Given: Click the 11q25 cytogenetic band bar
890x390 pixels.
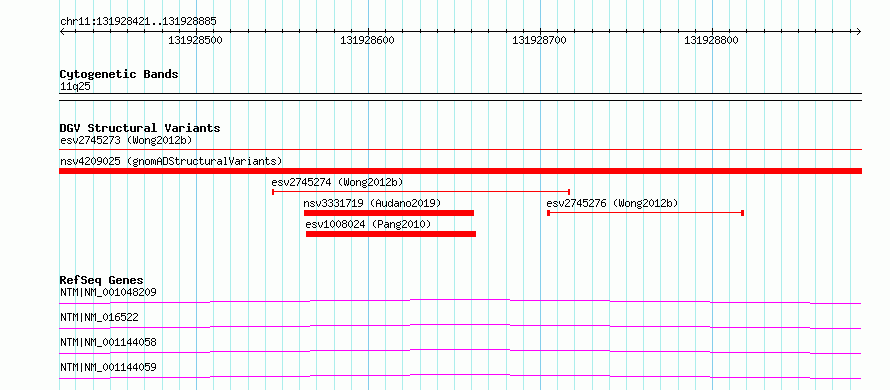Looking at the screenshot, I should 460,97.
